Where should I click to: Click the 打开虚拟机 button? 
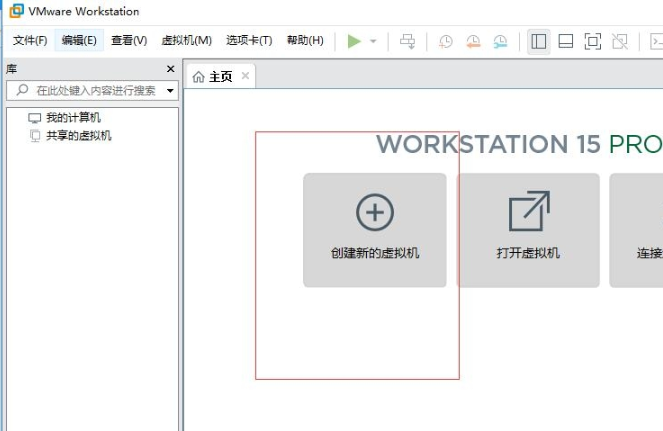(528, 230)
